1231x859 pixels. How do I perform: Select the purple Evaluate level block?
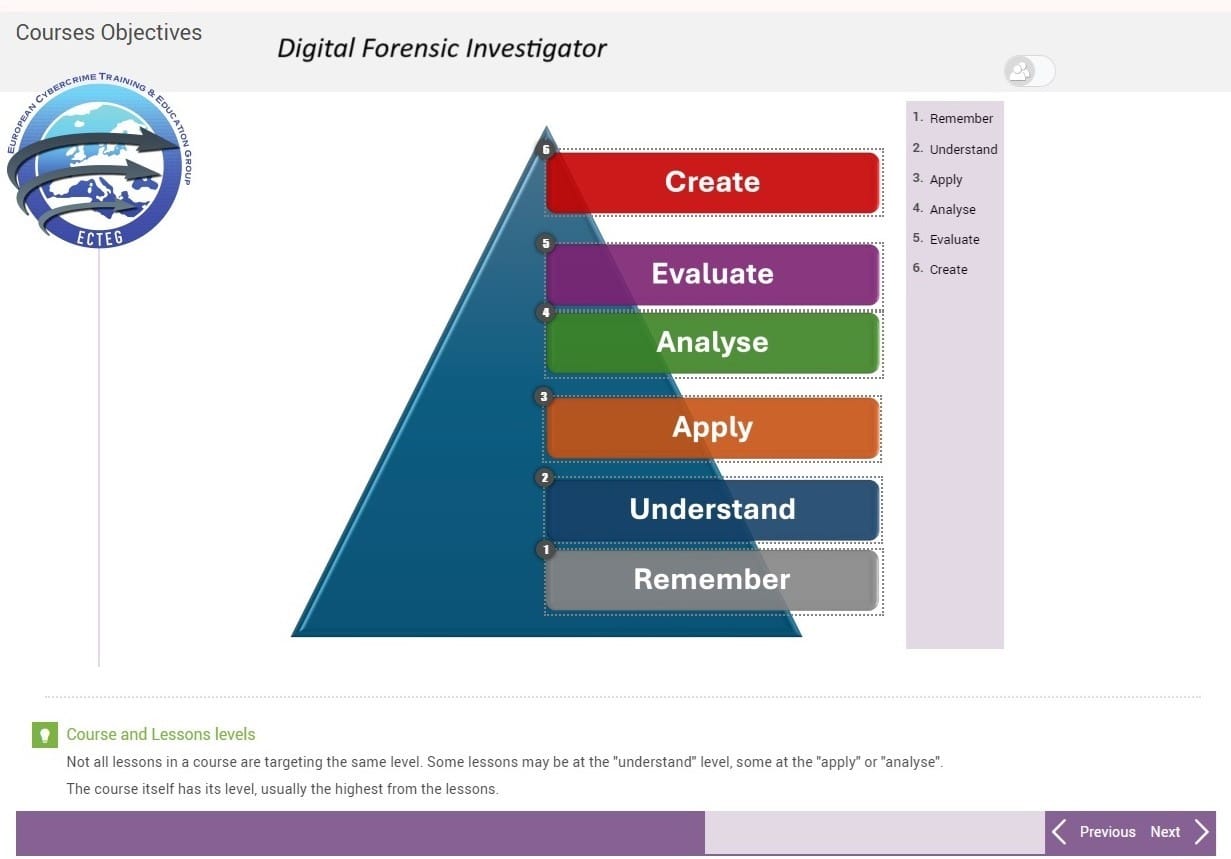point(712,274)
